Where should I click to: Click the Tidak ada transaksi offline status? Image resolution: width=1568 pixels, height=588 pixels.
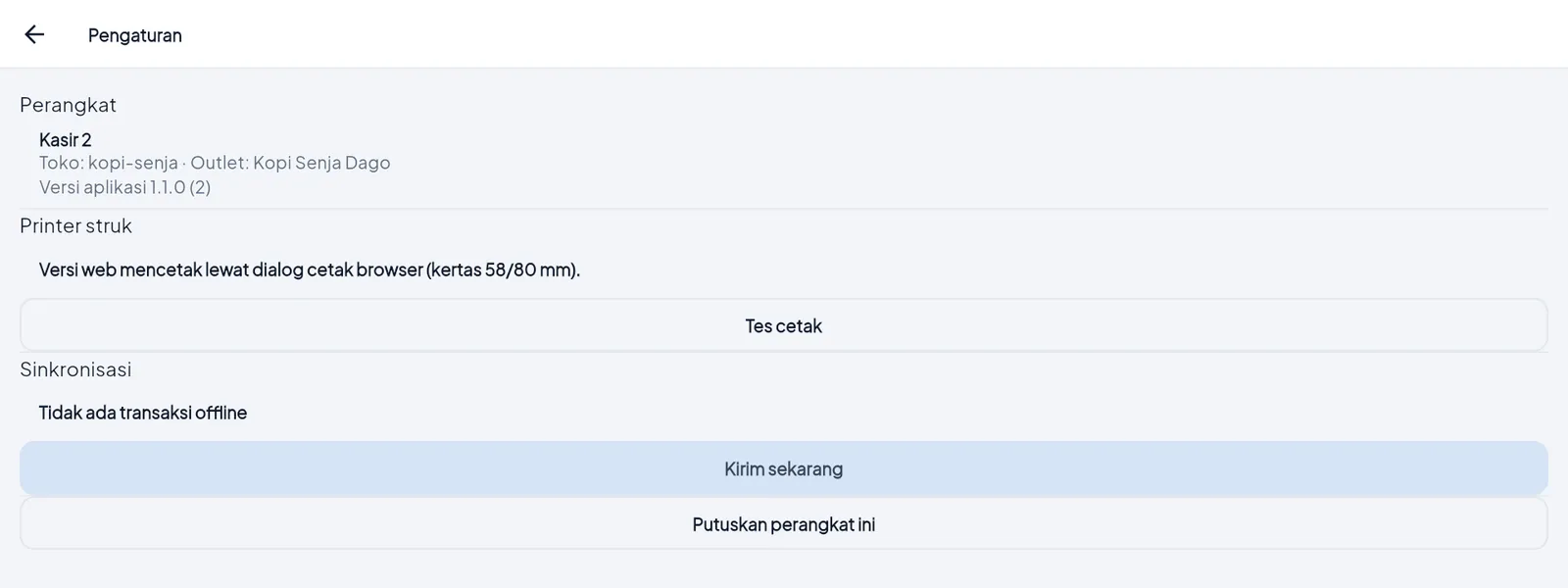click(x=143, y=413)
